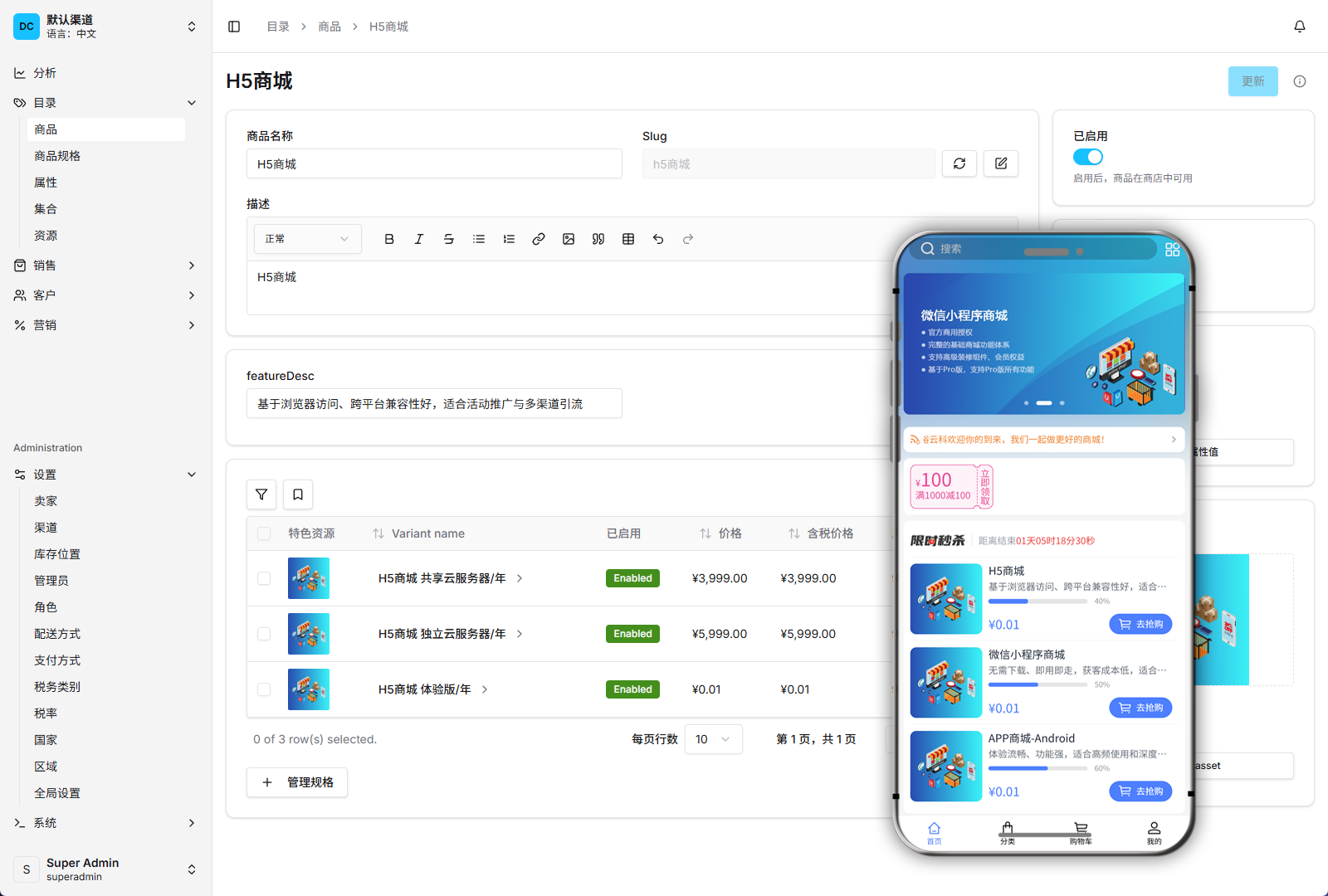Screen dimensions: 1328x896
Task: Click the regenerate Slug refresh icon
Action: coord(959,163)
